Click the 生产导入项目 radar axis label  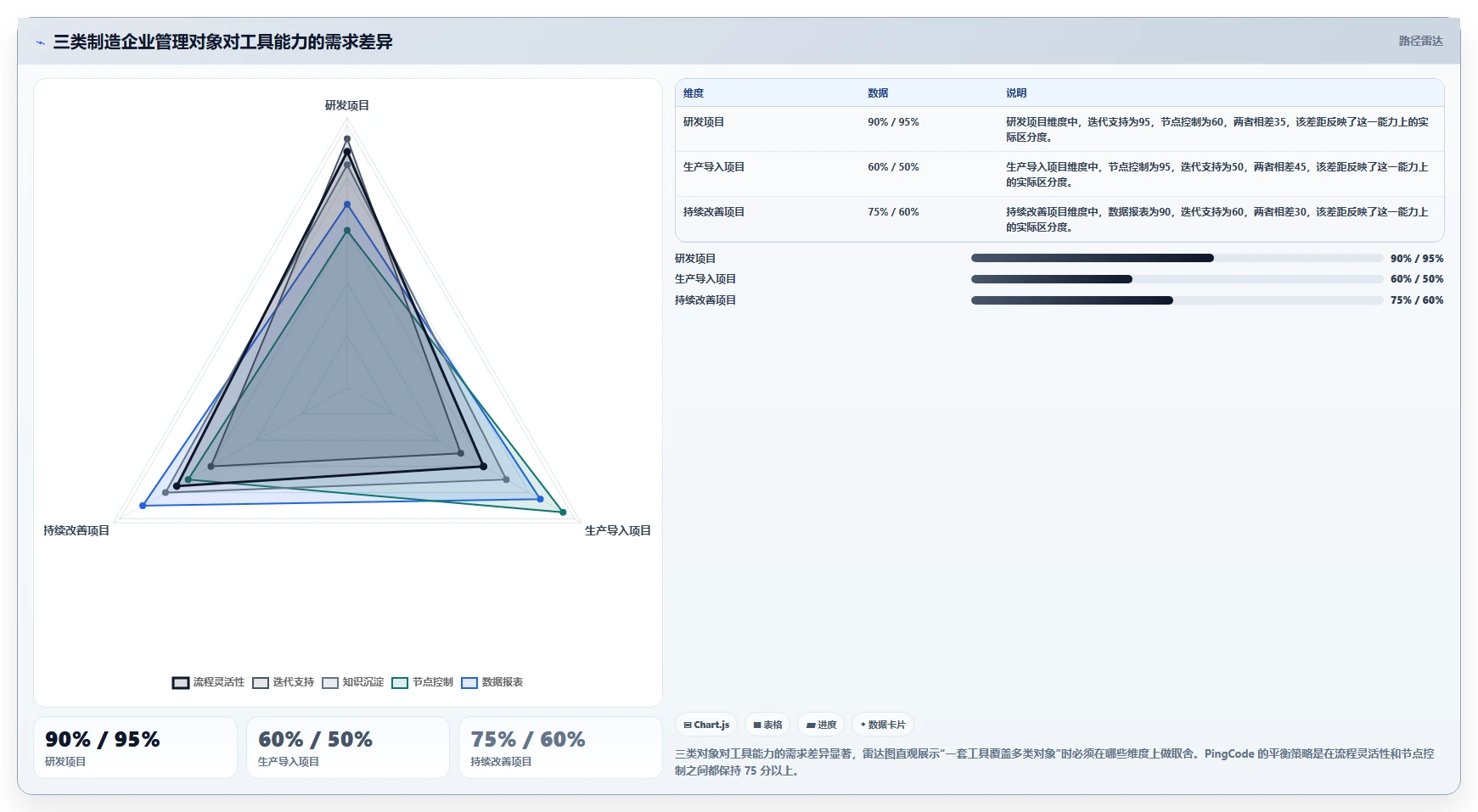[618, 530]
